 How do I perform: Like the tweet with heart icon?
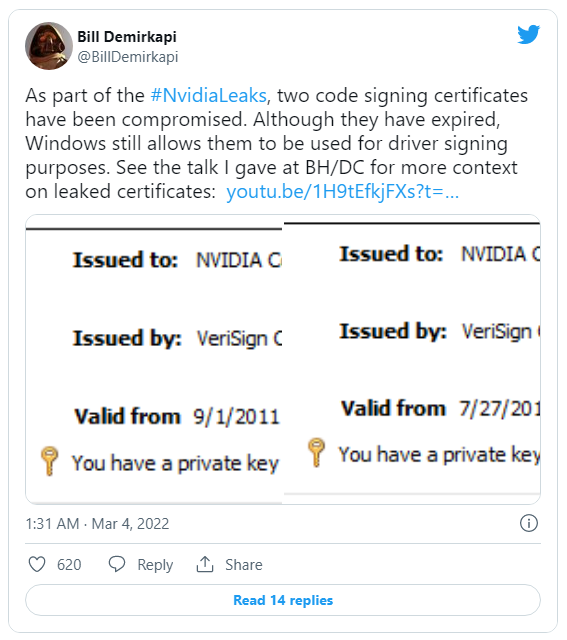(37, 564)
